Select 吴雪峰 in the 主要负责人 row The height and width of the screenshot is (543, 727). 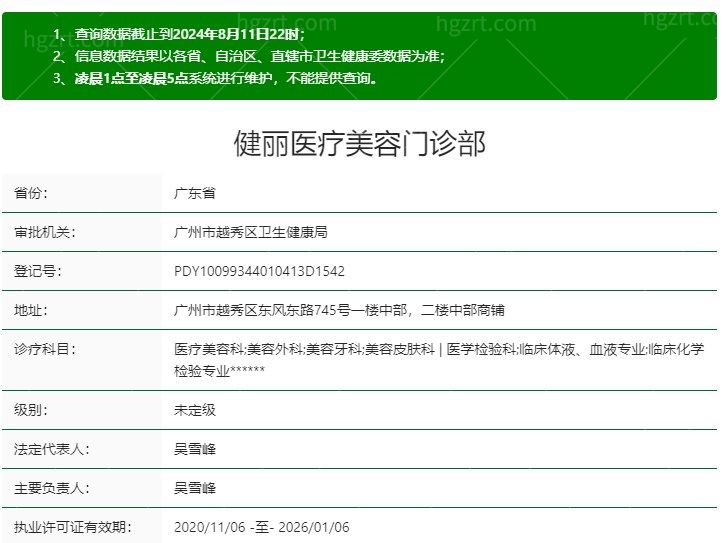195,488
